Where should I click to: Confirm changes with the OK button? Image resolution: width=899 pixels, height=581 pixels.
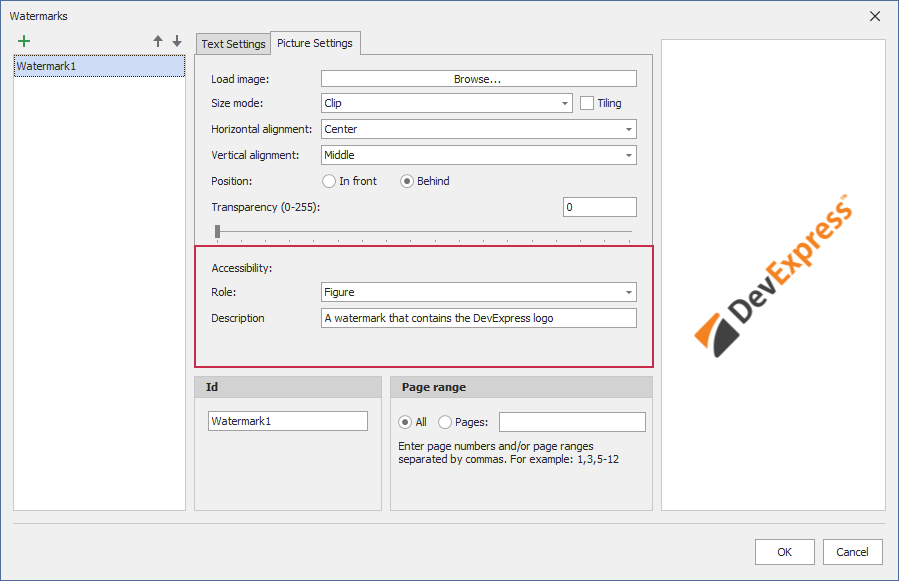pos(784,551)
